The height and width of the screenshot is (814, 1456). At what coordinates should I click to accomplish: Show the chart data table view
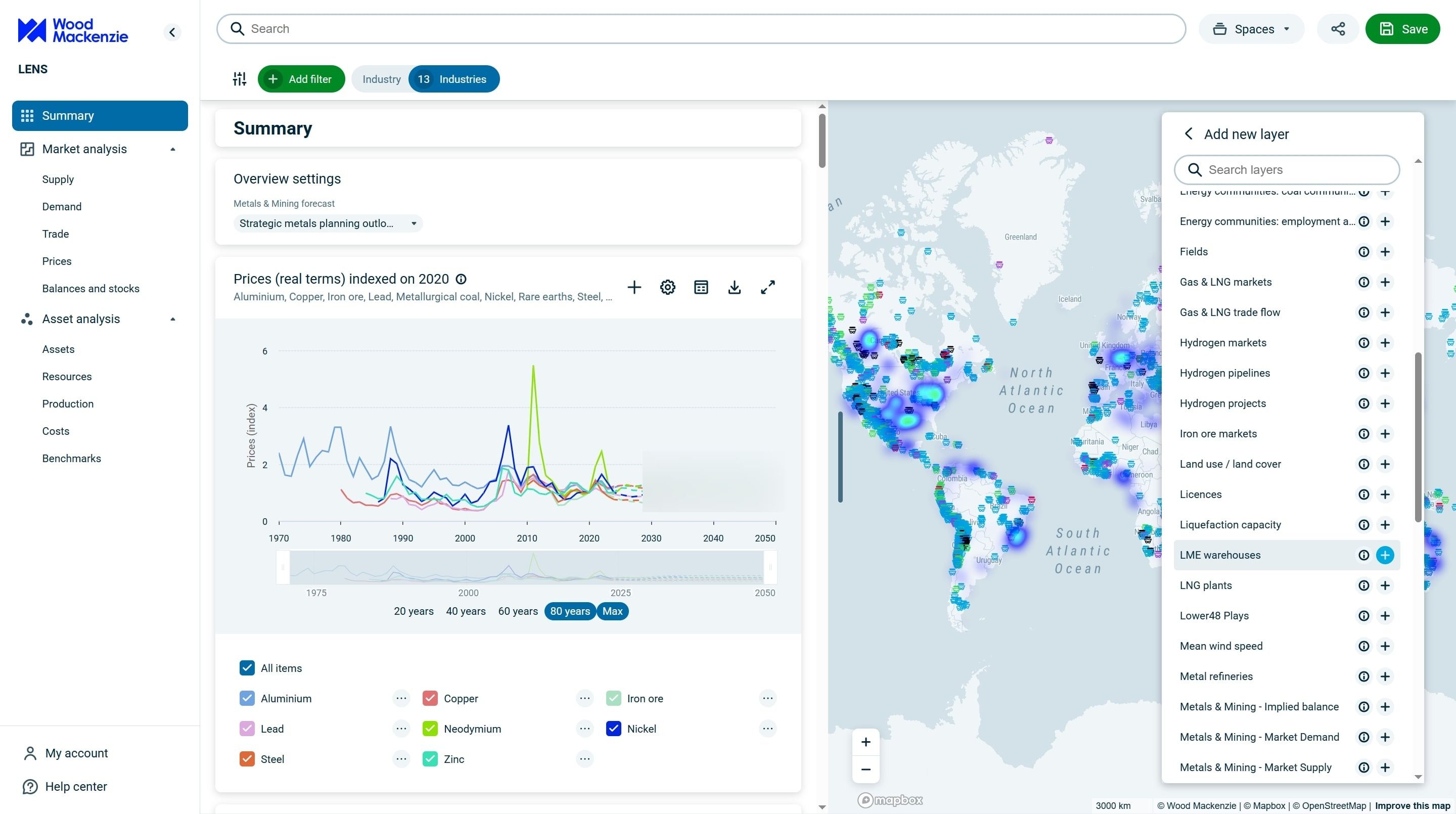click(701, 287)
